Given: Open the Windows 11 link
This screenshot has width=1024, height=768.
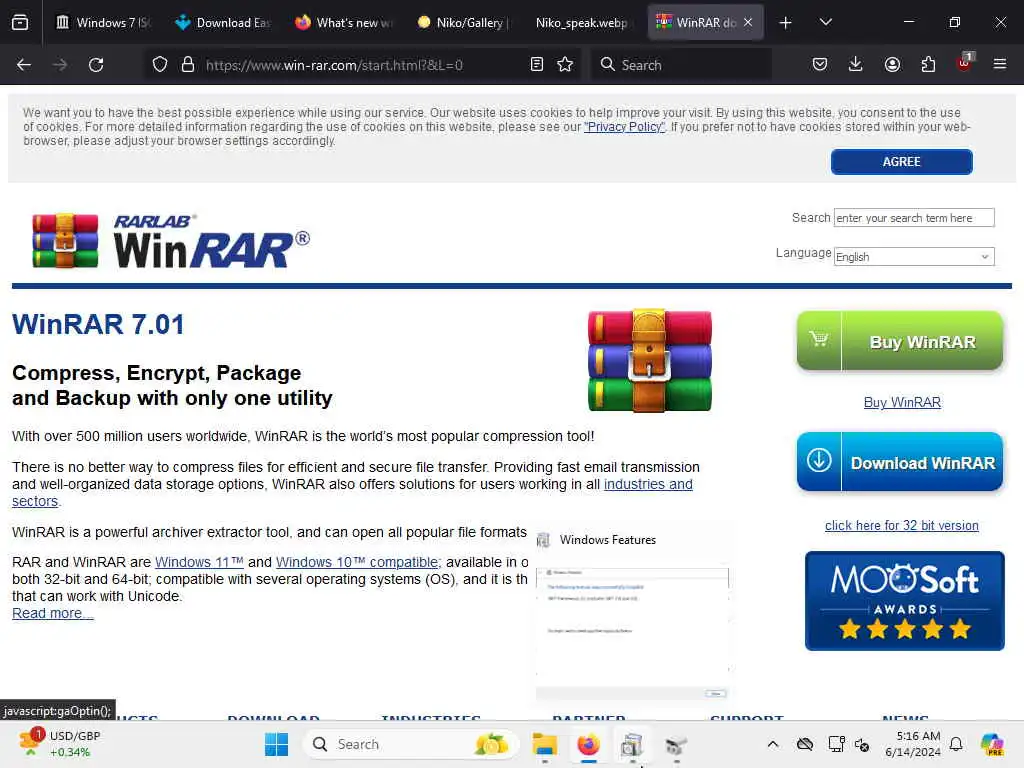Looking at the screenshot, I should [x=199, y=562].
